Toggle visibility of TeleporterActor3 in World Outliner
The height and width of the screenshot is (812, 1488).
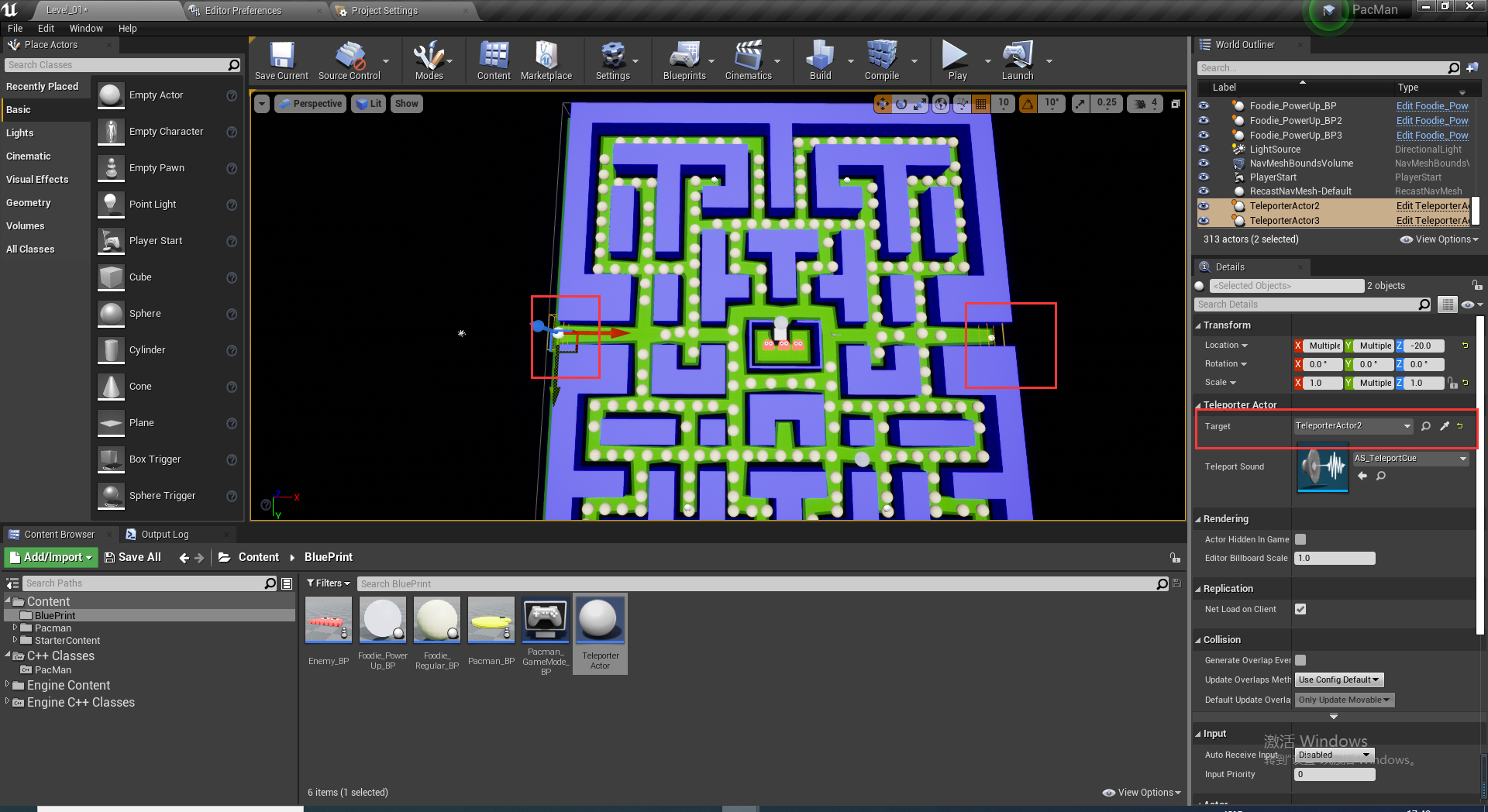pyautogui.click(x=1204, y=221)
